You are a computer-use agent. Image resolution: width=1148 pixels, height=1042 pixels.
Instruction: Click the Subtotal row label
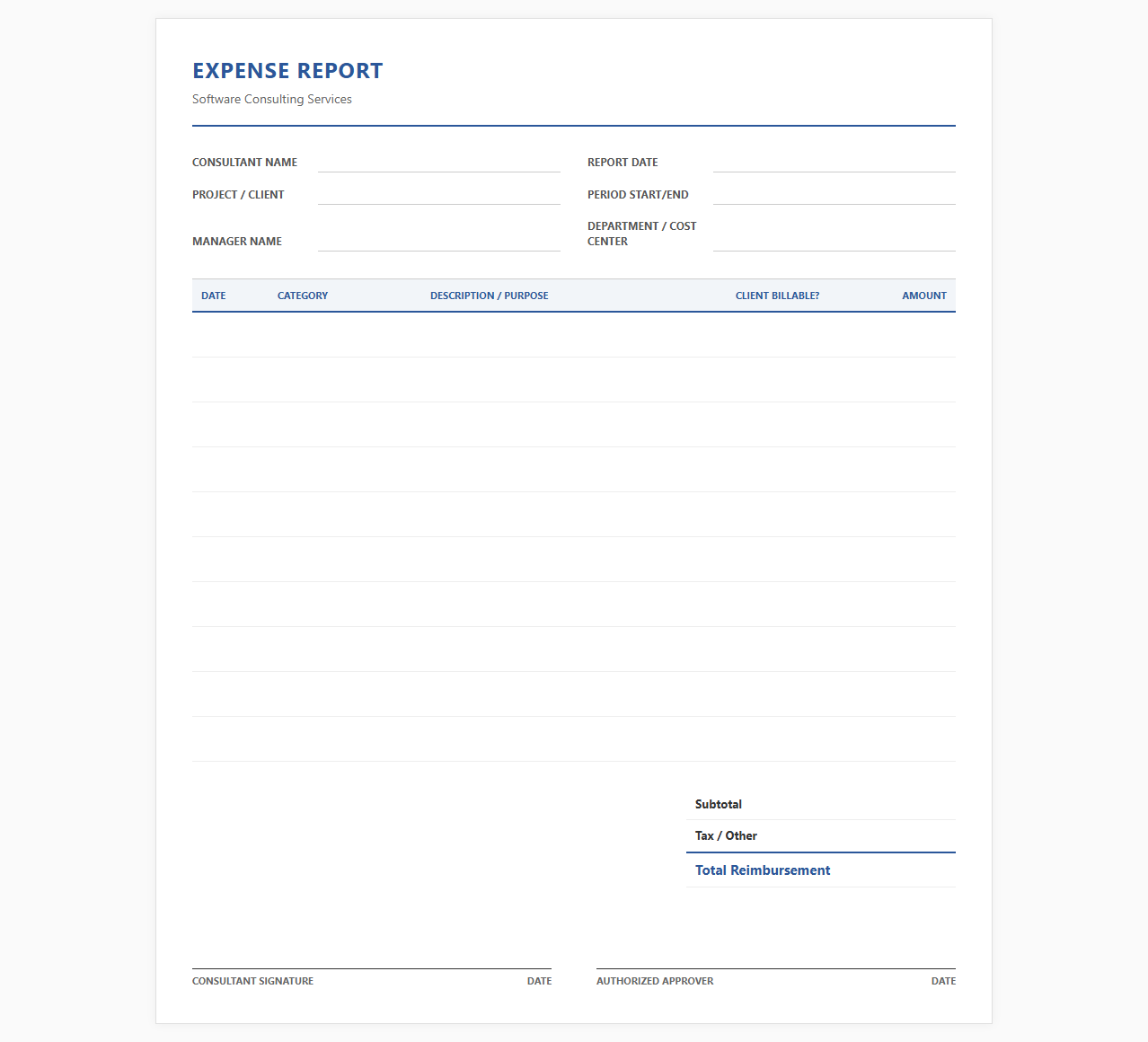tap(719, 804)
